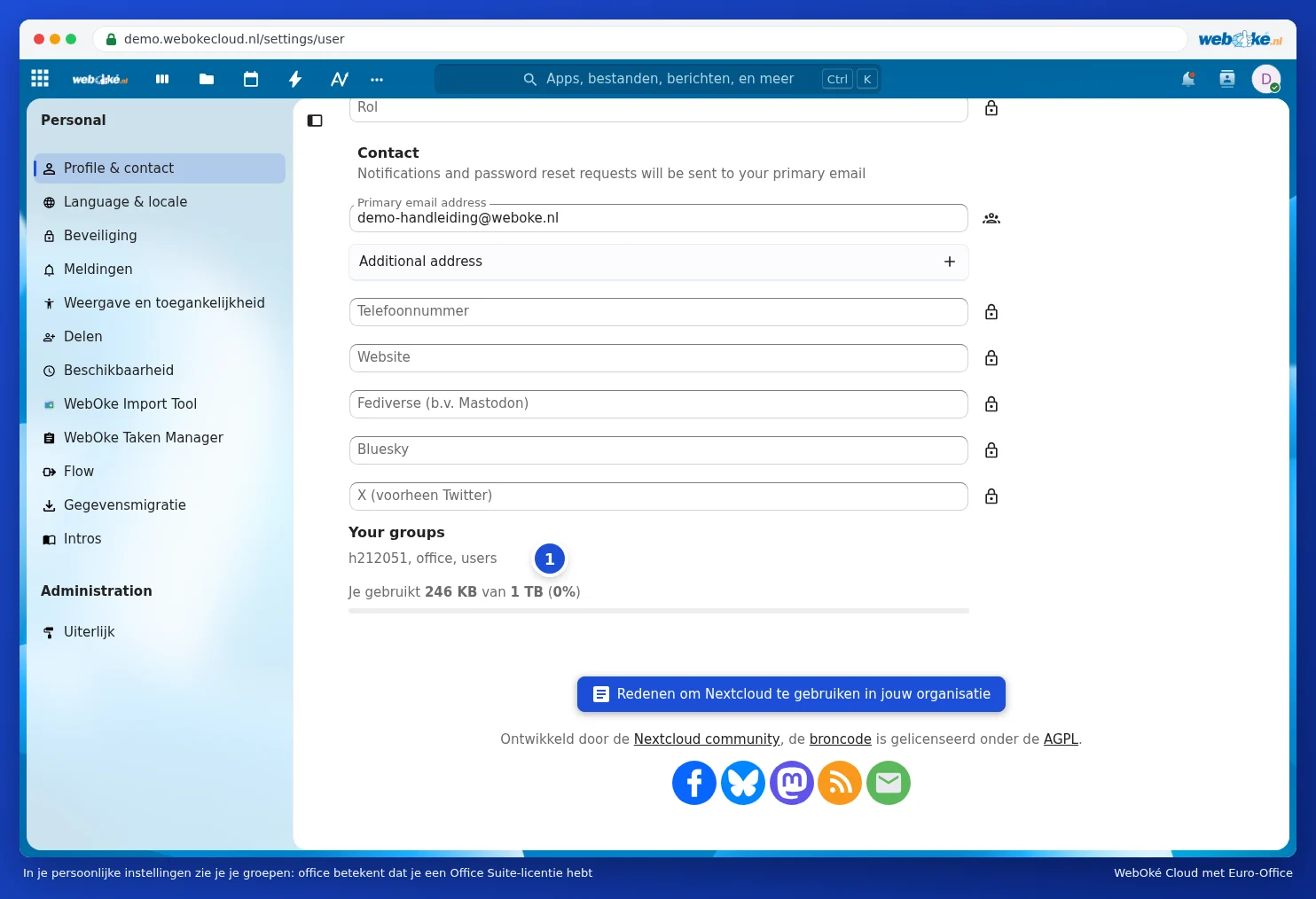The width and height of the screenshot is (1316, 899).
Task: Open the WebOke Import Tool section
Action: pos(160,404)
